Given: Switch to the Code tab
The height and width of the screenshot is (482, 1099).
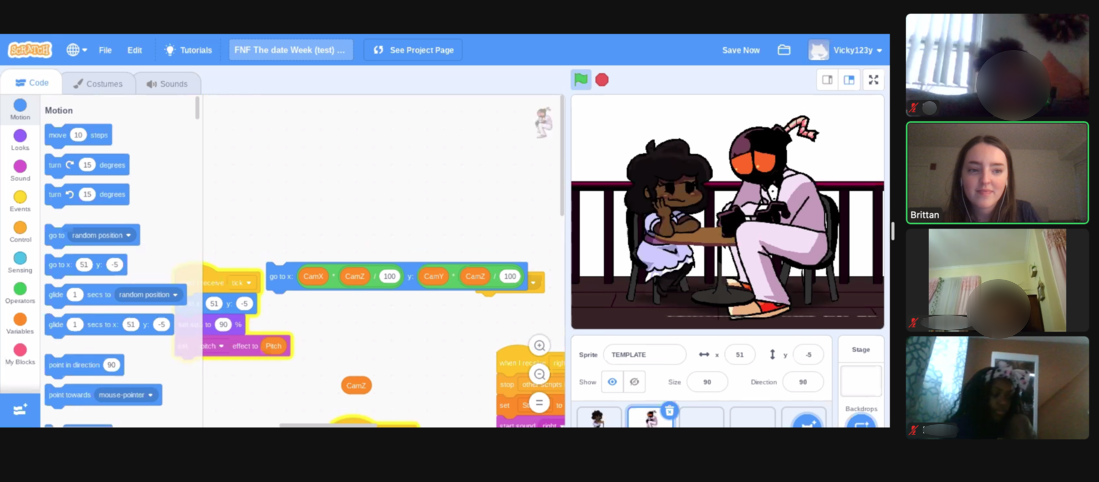Looking at the screenshot, I should click(x=32, y=83).
